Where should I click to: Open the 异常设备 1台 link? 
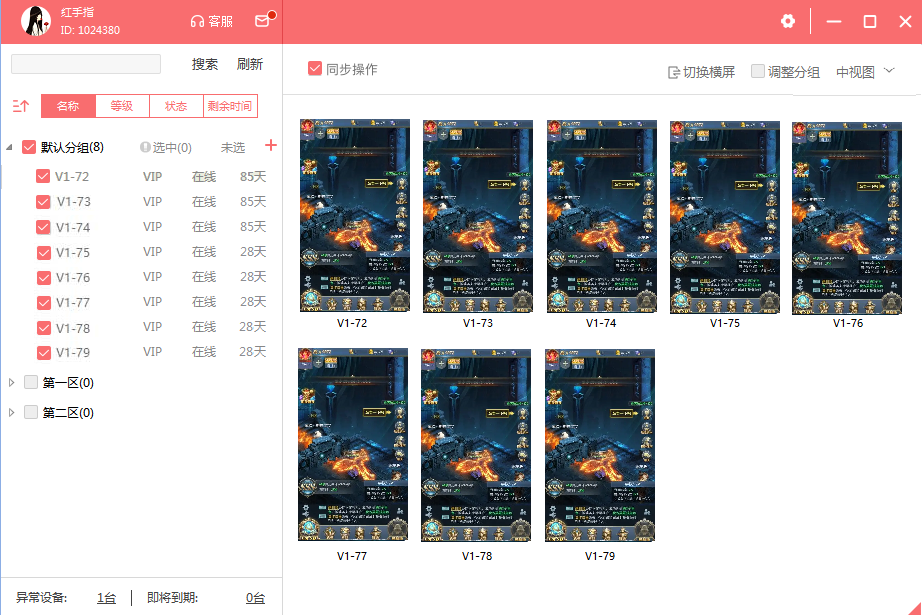[107, 598]
